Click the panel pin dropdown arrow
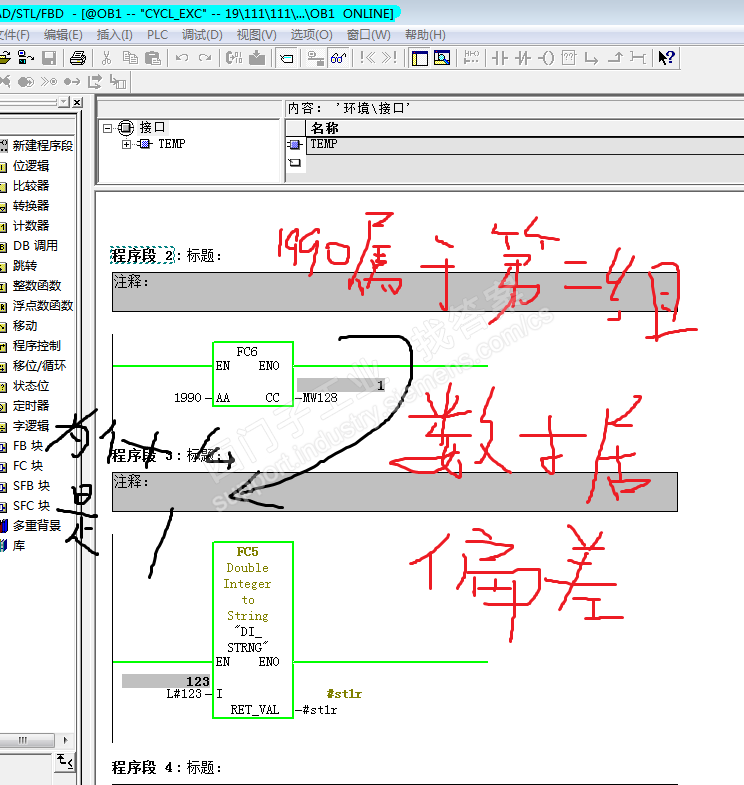The image size is (744, 785). (64, 102)
